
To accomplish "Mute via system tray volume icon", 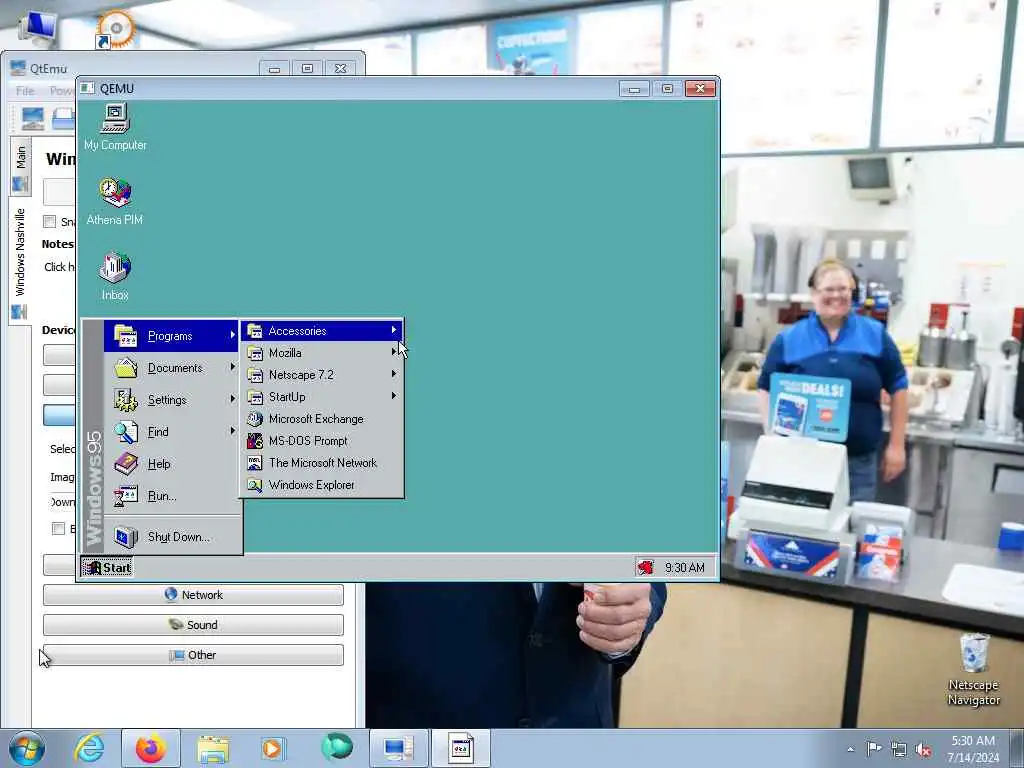I will 923,750.
